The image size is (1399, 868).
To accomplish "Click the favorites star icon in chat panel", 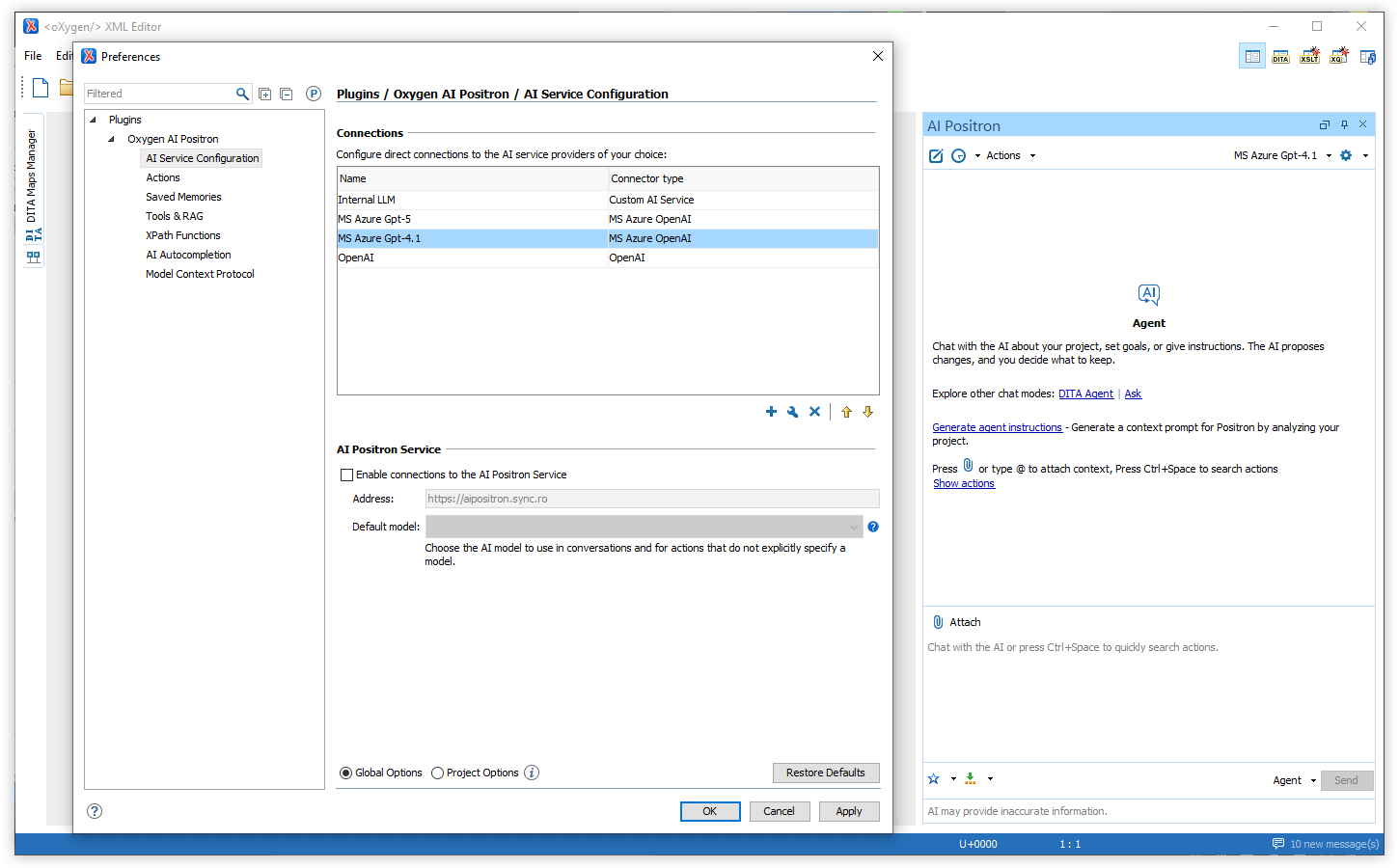I will pos(934,779).
